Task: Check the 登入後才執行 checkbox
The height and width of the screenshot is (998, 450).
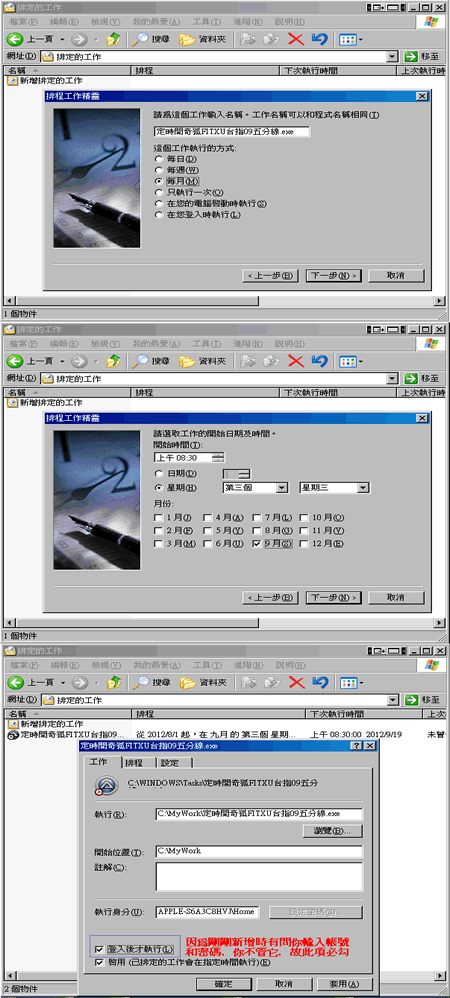Action: [x=99, y=949]
